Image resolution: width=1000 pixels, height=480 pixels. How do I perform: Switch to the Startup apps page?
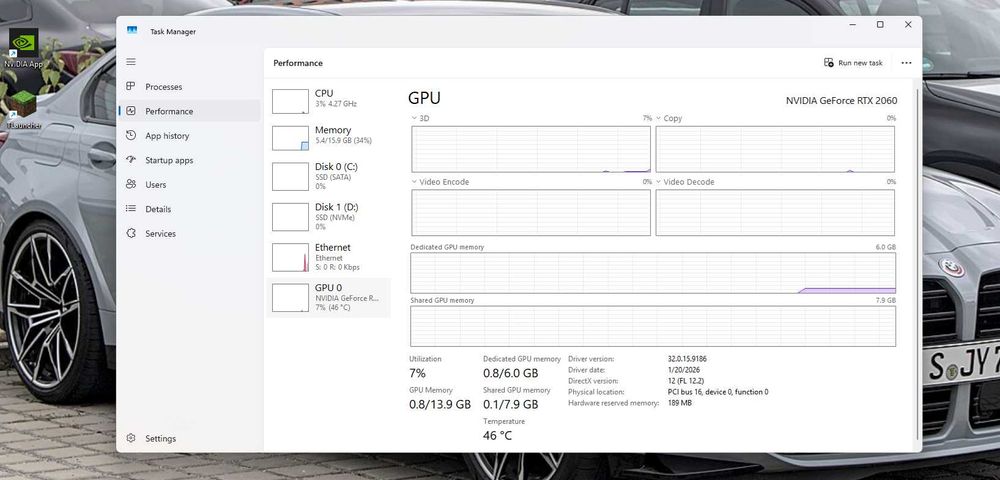coord(189,160)
